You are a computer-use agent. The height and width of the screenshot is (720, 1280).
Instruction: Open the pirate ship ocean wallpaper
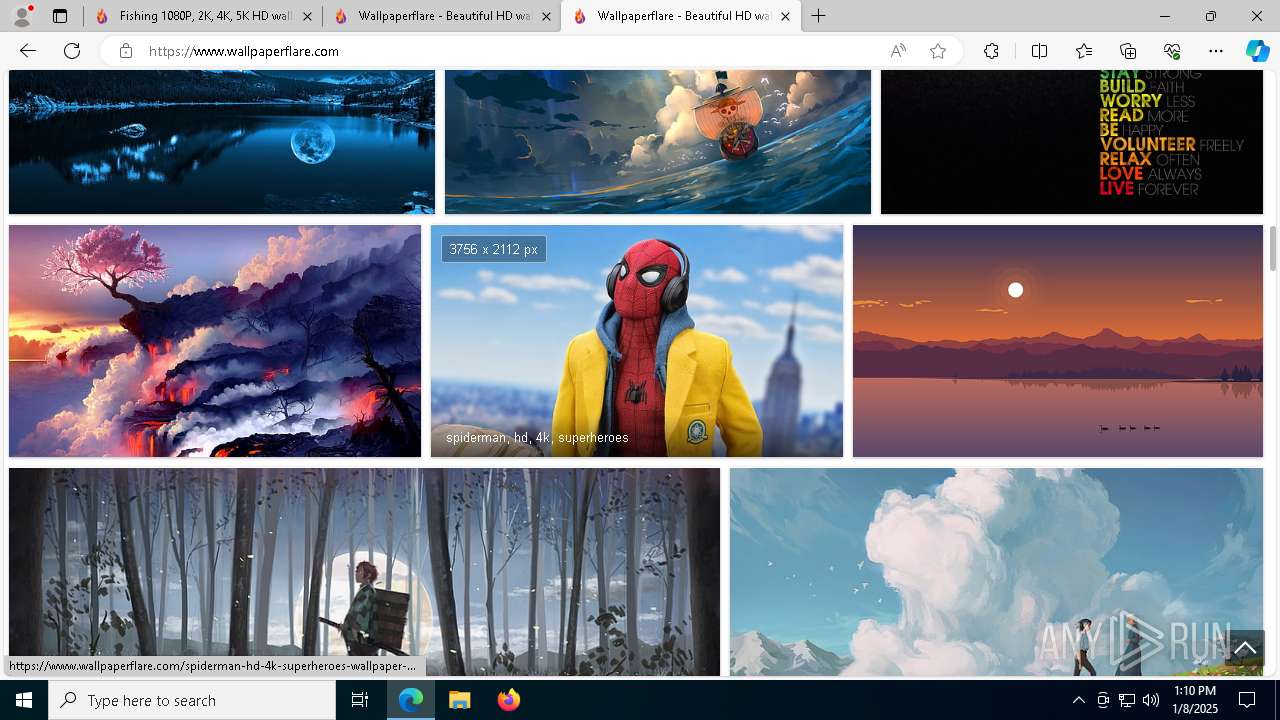658,142
